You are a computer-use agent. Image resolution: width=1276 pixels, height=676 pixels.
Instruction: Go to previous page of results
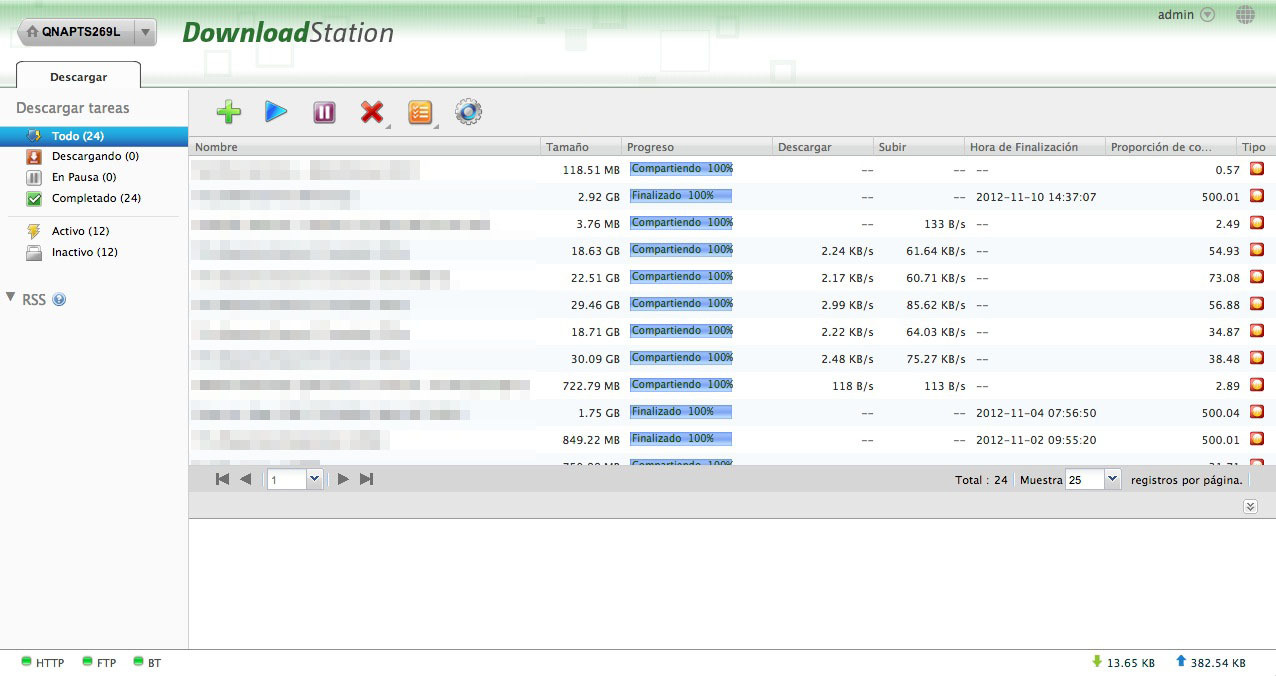point(246,480)
